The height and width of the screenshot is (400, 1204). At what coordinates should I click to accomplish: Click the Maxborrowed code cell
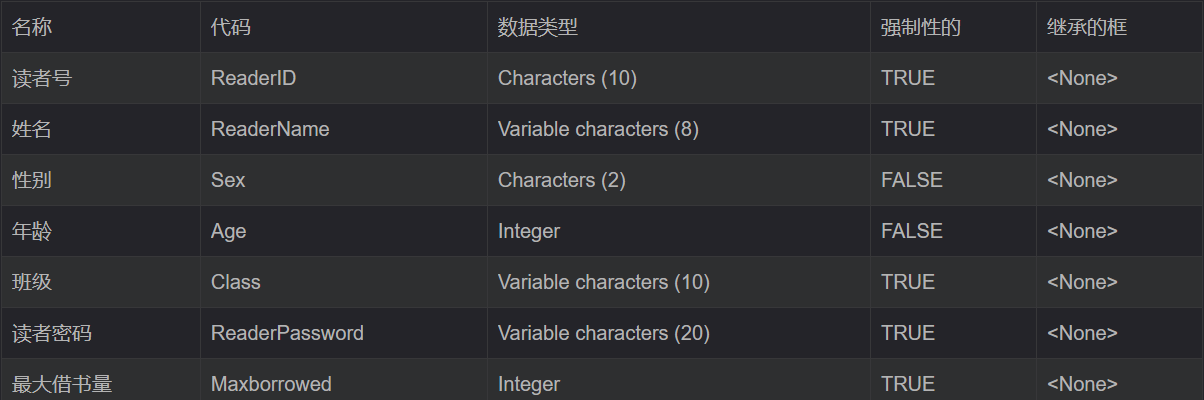tap(271, 384)
